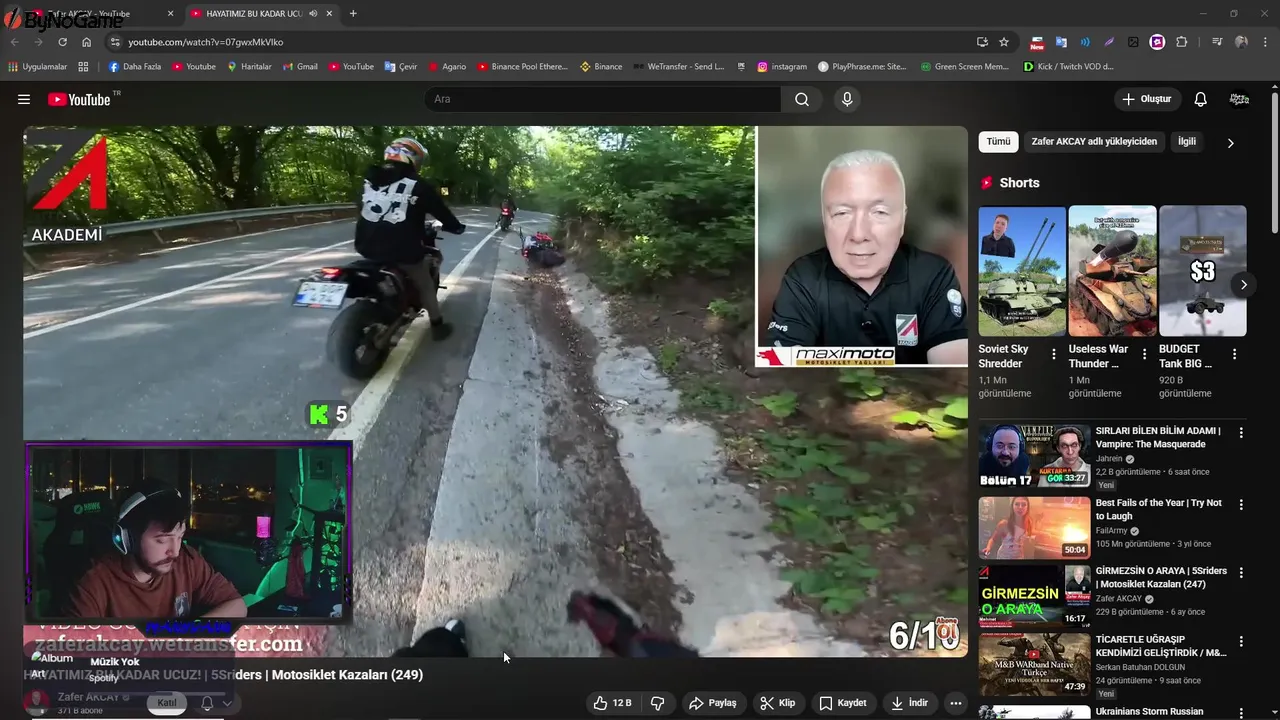Screen dimensions: 1280x720
Task: Open new browser tab
Action: (353, 14)
